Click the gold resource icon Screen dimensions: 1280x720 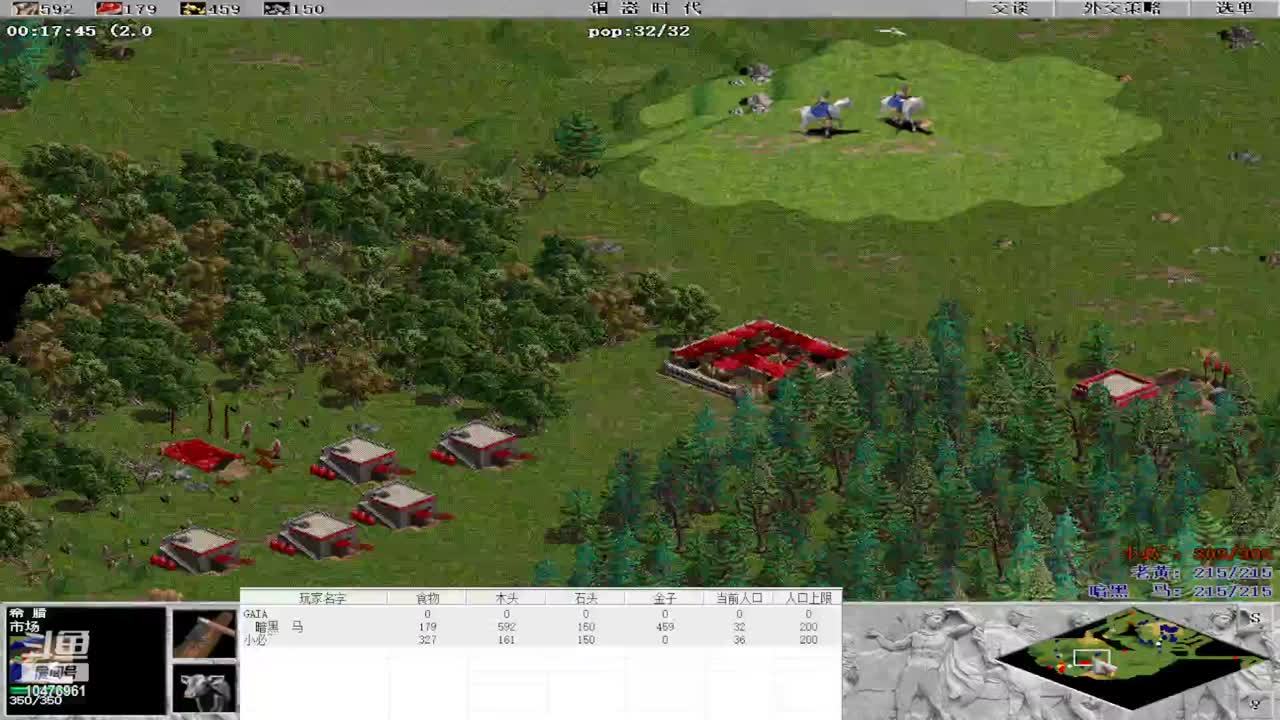pyautogui.click(x=192, y=8)
